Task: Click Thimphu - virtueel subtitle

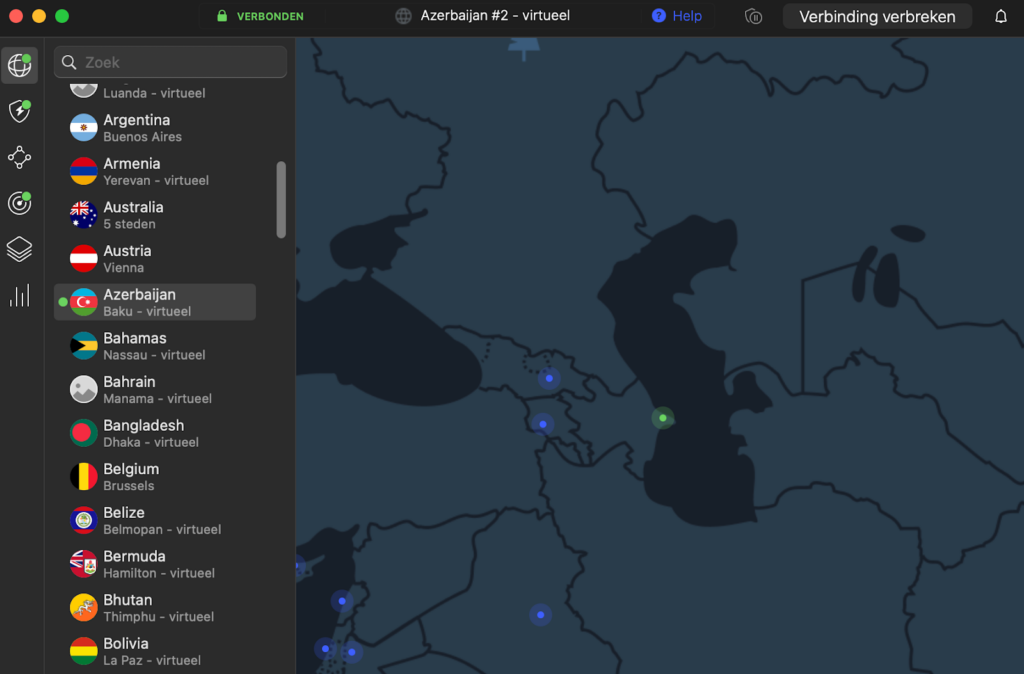Action: click(x=158, y=617)
